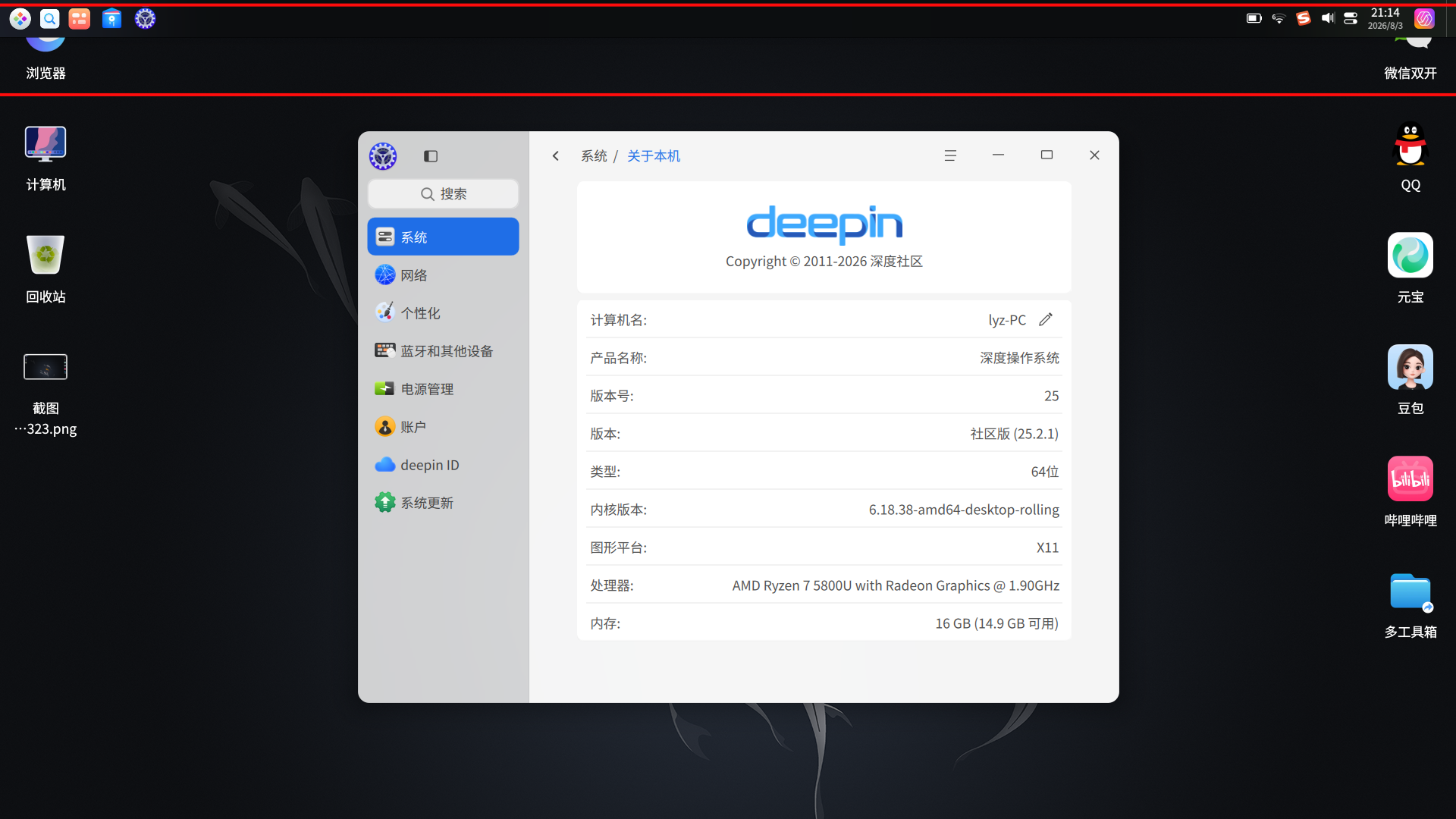Click the Control Center gear in top panel

145,19
